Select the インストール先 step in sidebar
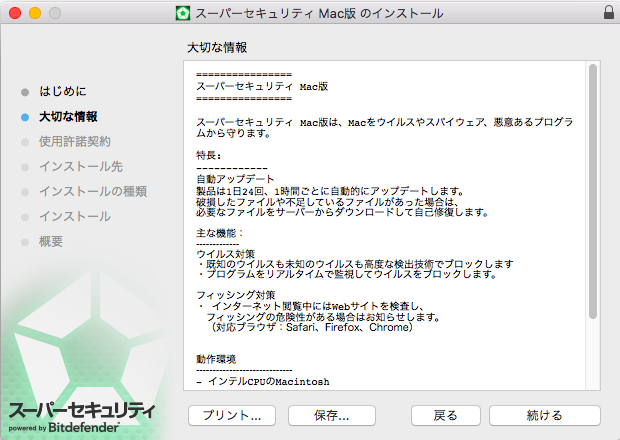This screenshot has width=620, height=440. (x=81, y=166)
